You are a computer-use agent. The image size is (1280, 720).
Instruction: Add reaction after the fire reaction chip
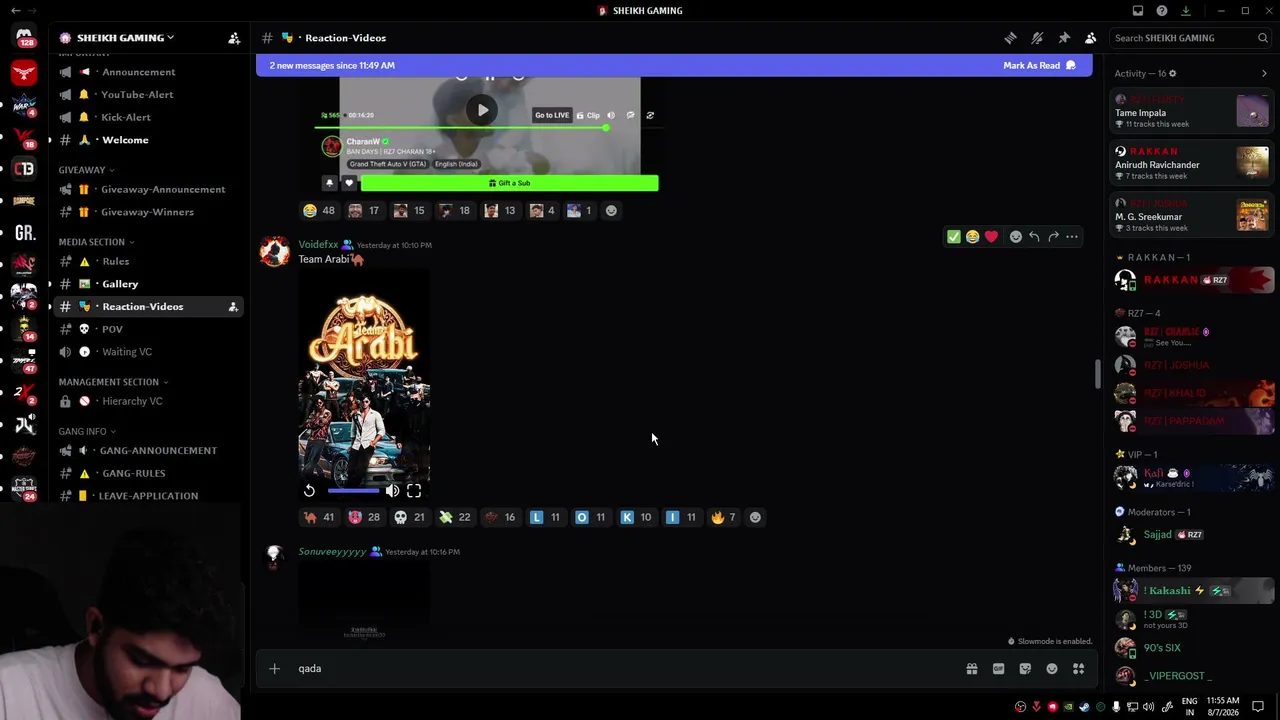(755, 517)
